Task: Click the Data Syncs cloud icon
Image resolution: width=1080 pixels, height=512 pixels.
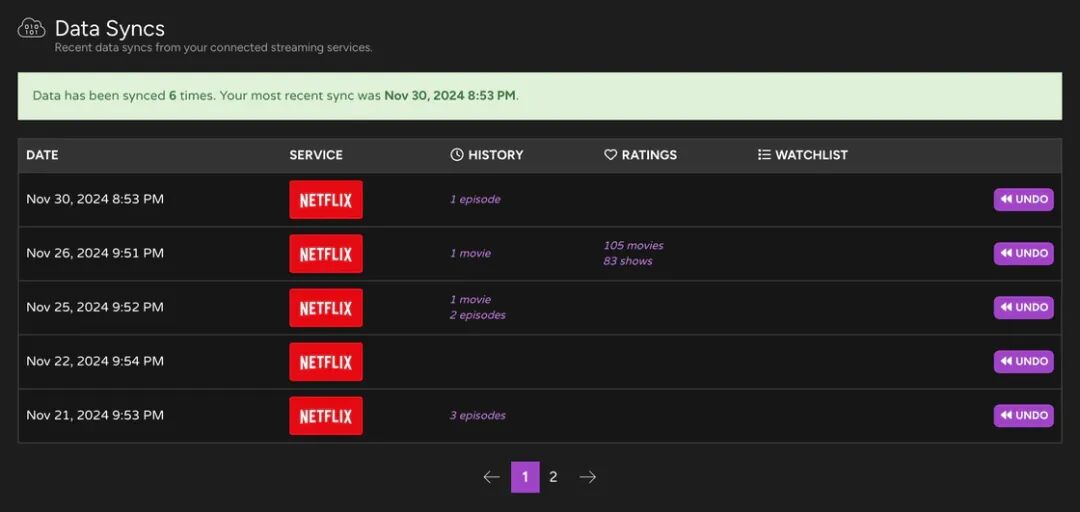Action: click(x=31, y=29)
